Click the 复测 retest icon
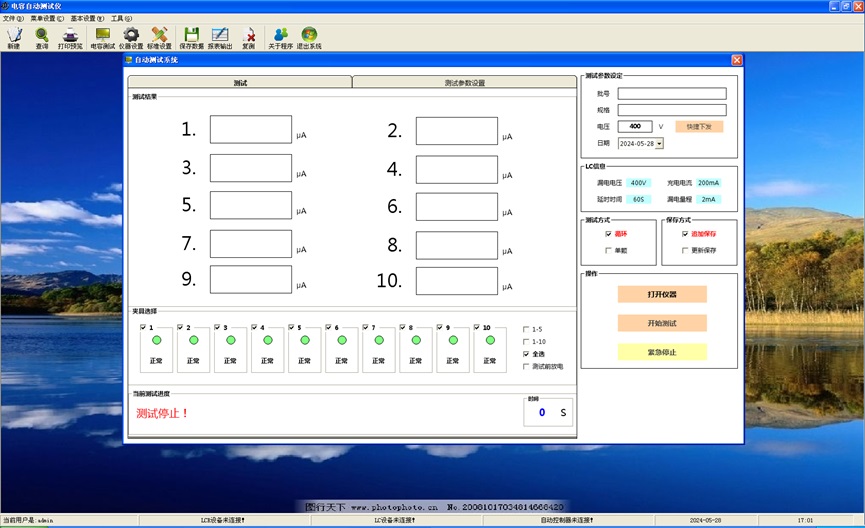Screen dimensions: 865x528 click(249, 36)
